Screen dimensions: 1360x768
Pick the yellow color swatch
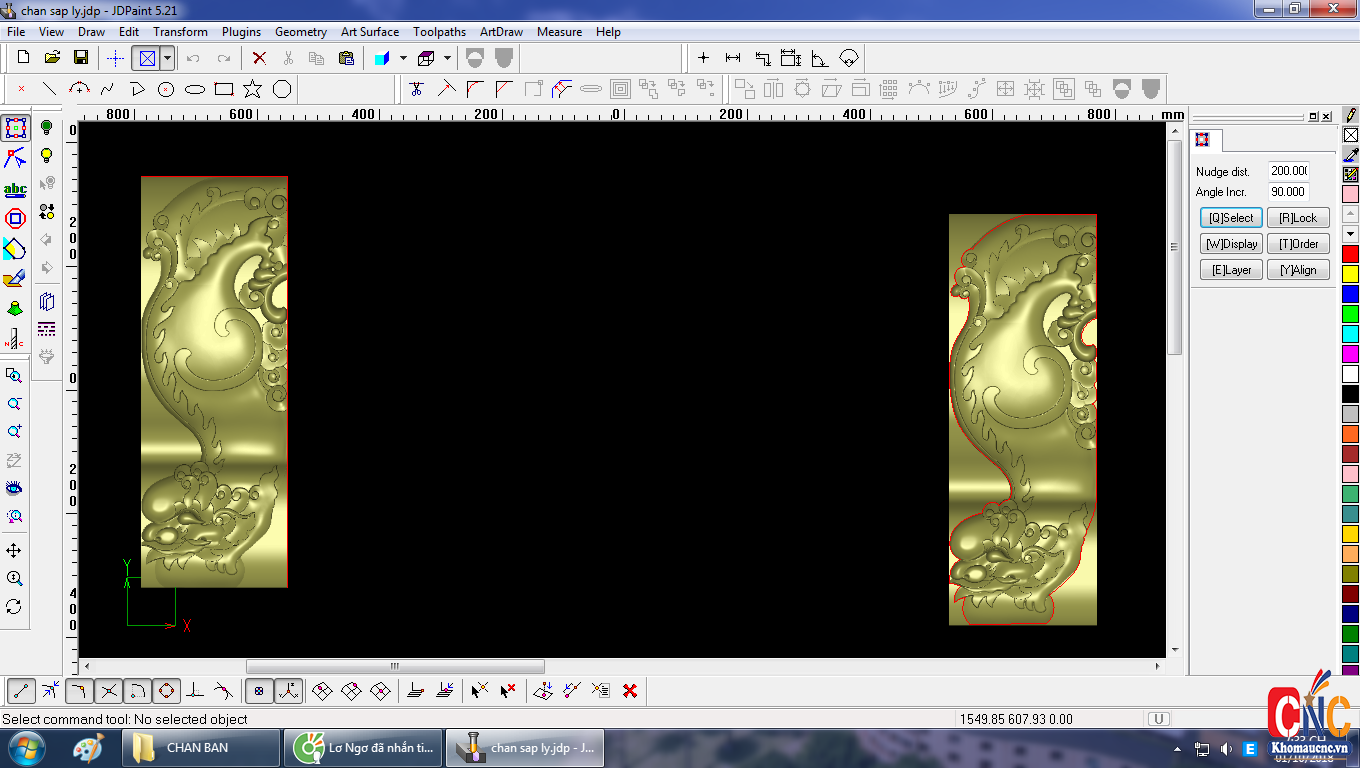pyautogui.click(x=1350, y=273)
